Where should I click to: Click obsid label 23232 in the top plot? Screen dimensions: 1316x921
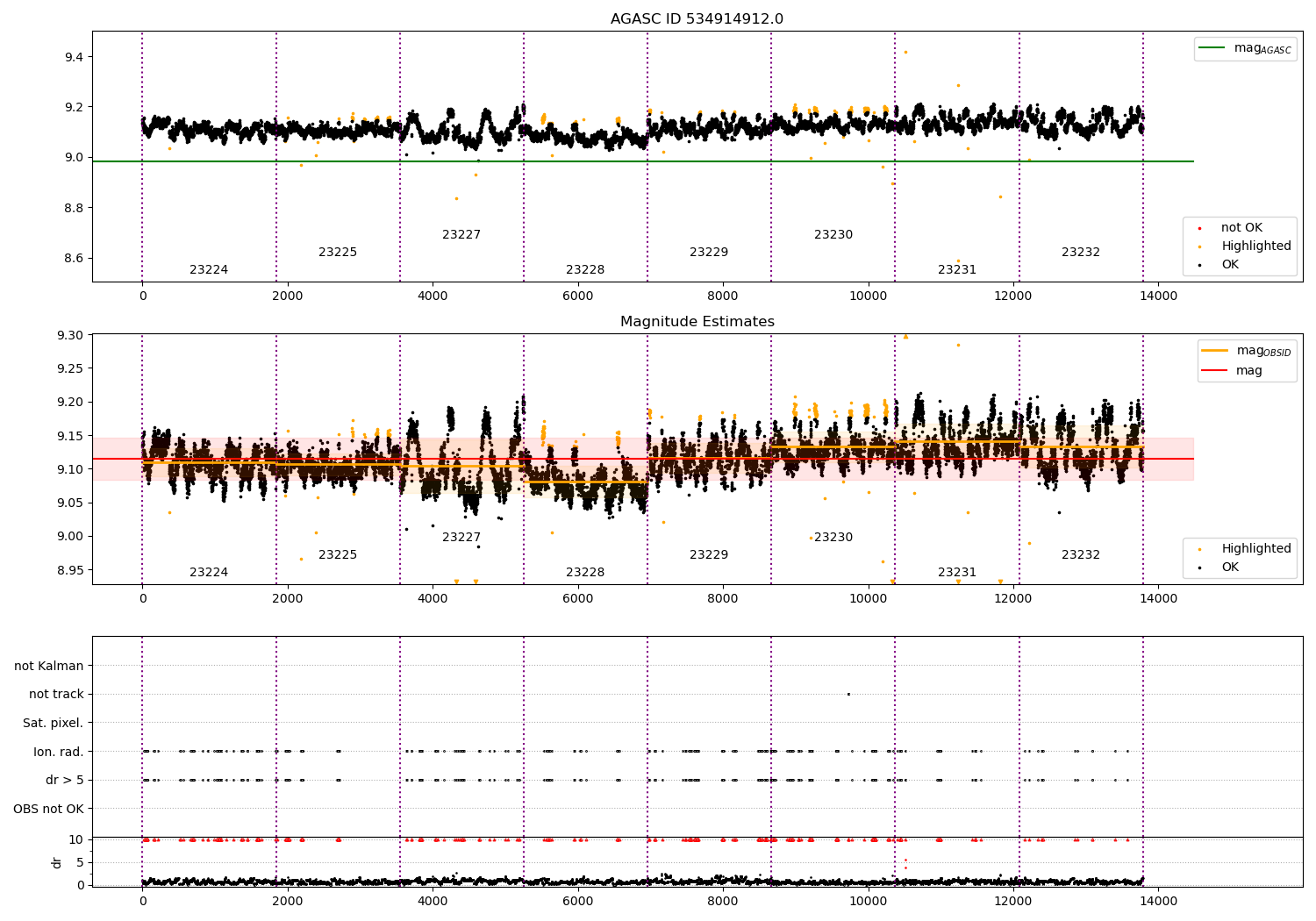pyautogui.click(x=1081, y=253)
